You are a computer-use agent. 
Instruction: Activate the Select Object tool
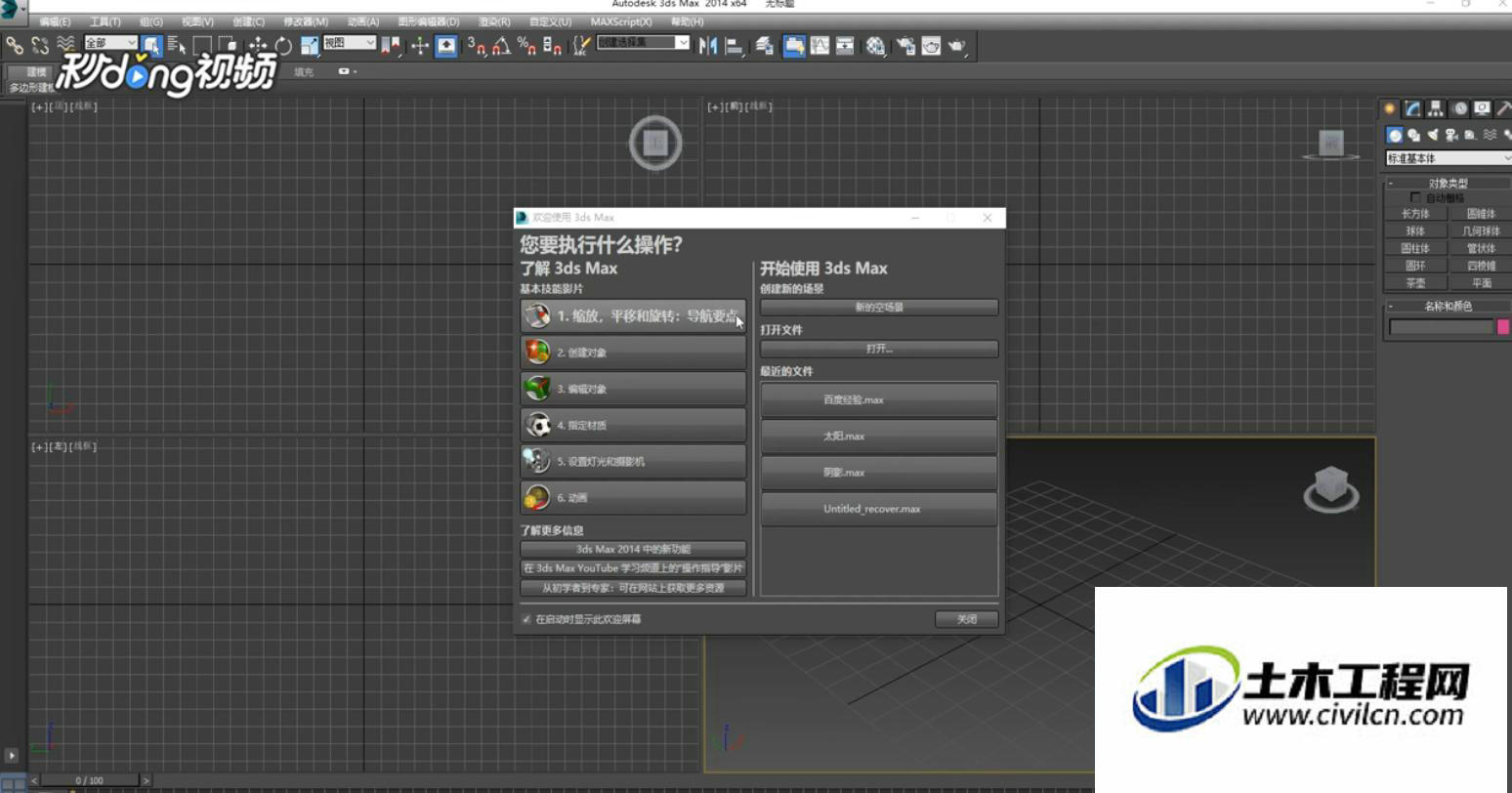[151, 45]
